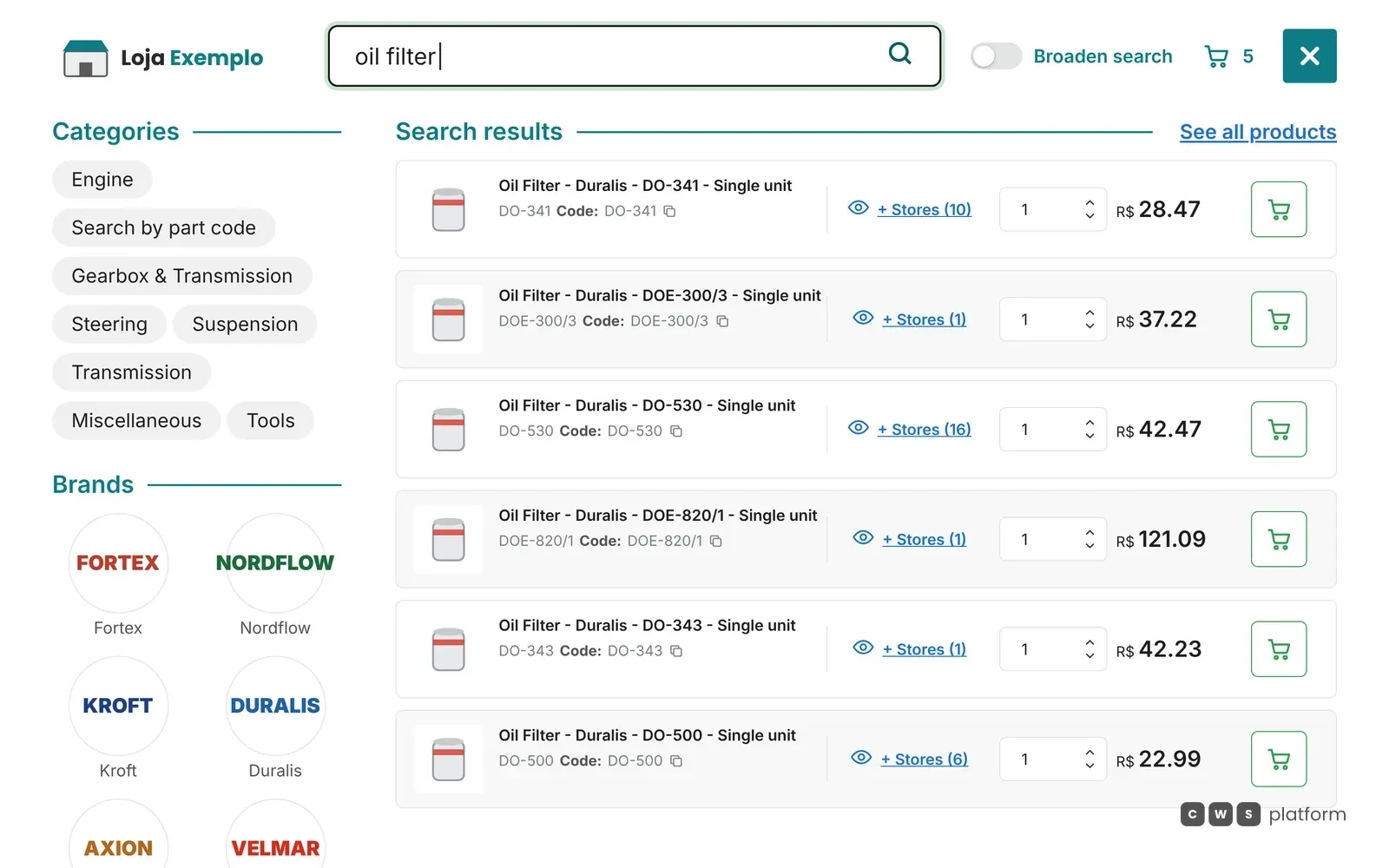This screenshot has height=868, width=1389.
Task: Click the eye icon for DO-500
Action: (x=861, y=758)
